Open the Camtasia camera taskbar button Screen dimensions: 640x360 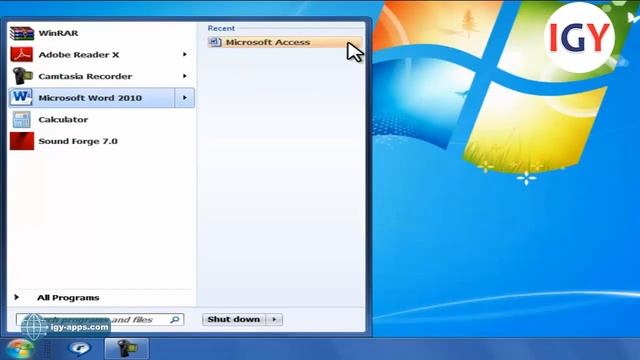point(127,349)
